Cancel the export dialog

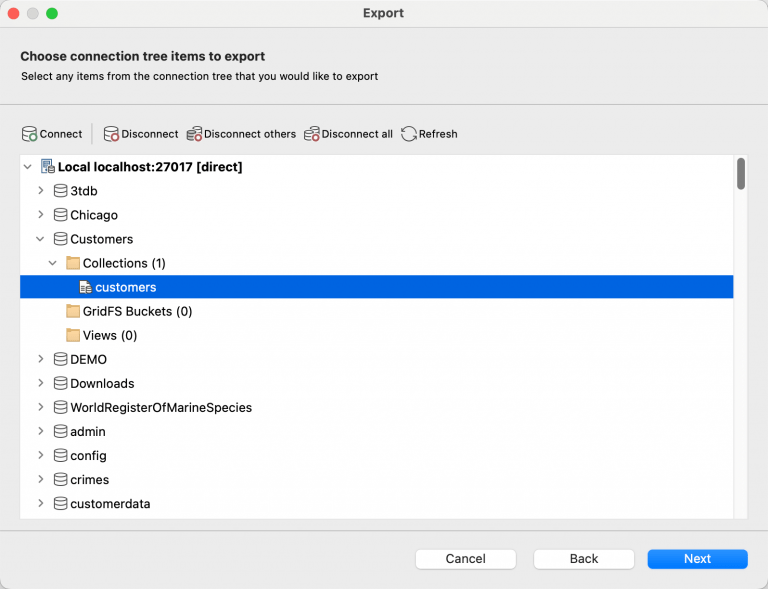click(465, 559)
